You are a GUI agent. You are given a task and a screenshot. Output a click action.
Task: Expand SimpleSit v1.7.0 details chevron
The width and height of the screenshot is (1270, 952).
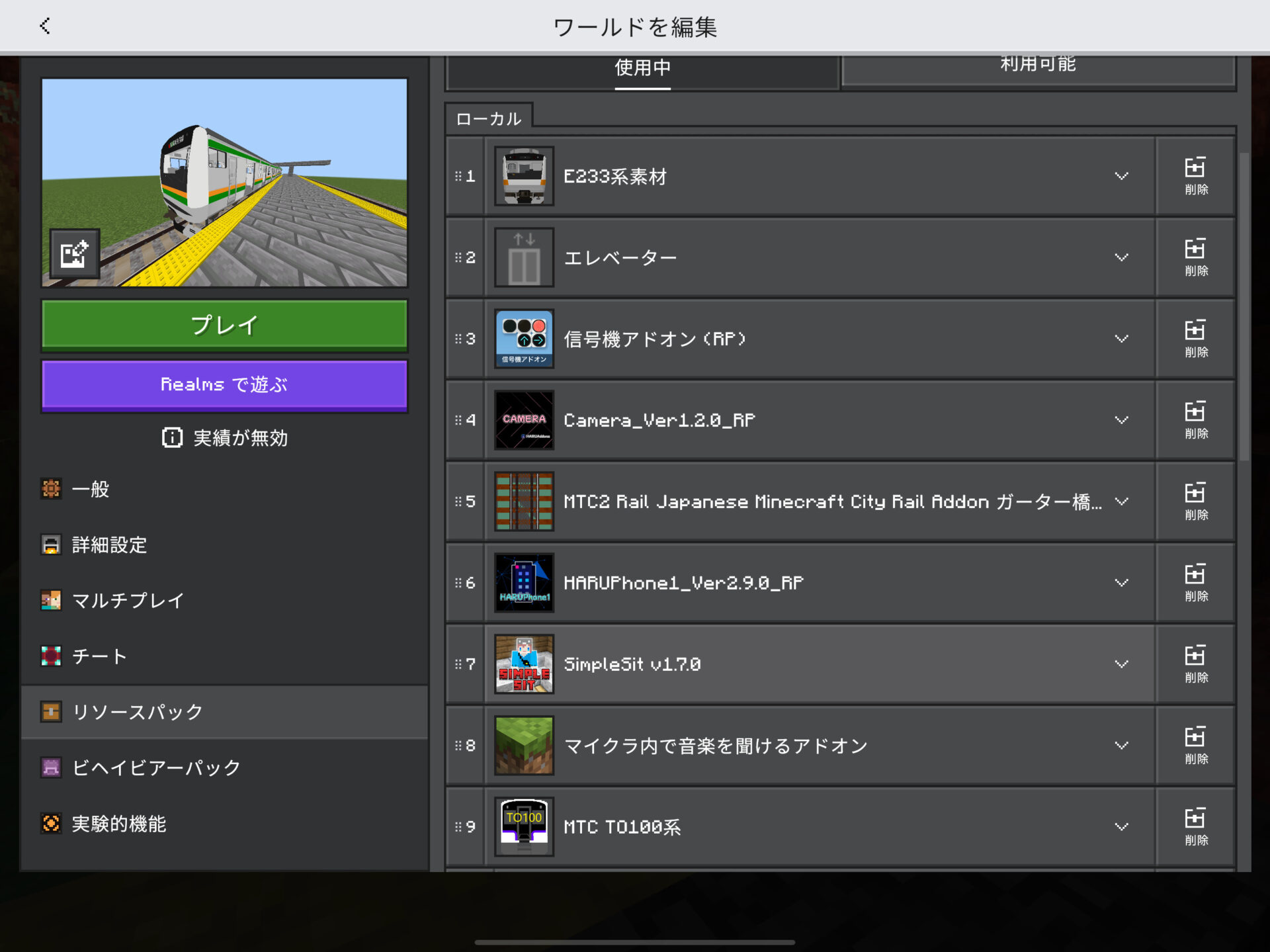coord(1121,664)
